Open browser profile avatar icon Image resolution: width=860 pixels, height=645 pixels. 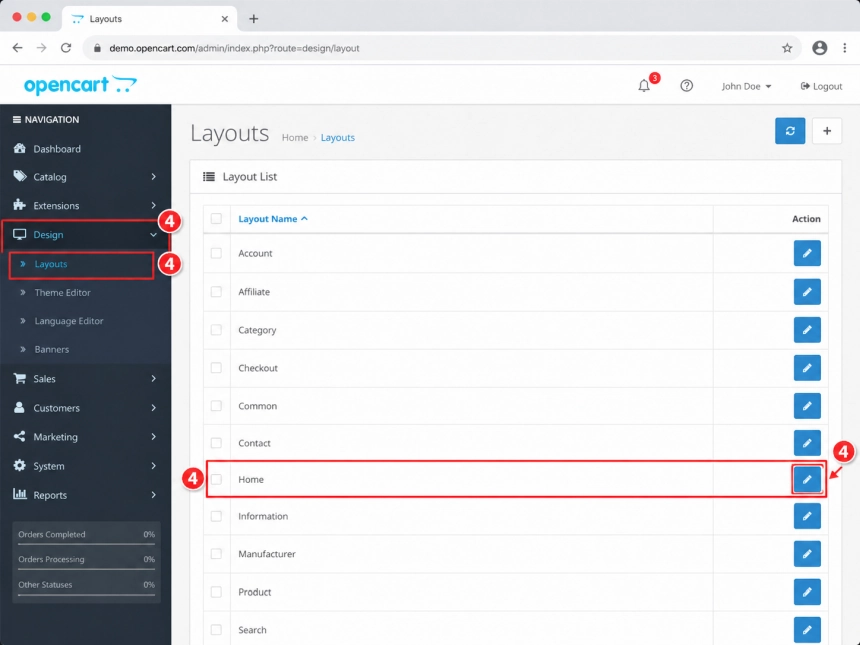pyautogui.click(x=819, y=48)
